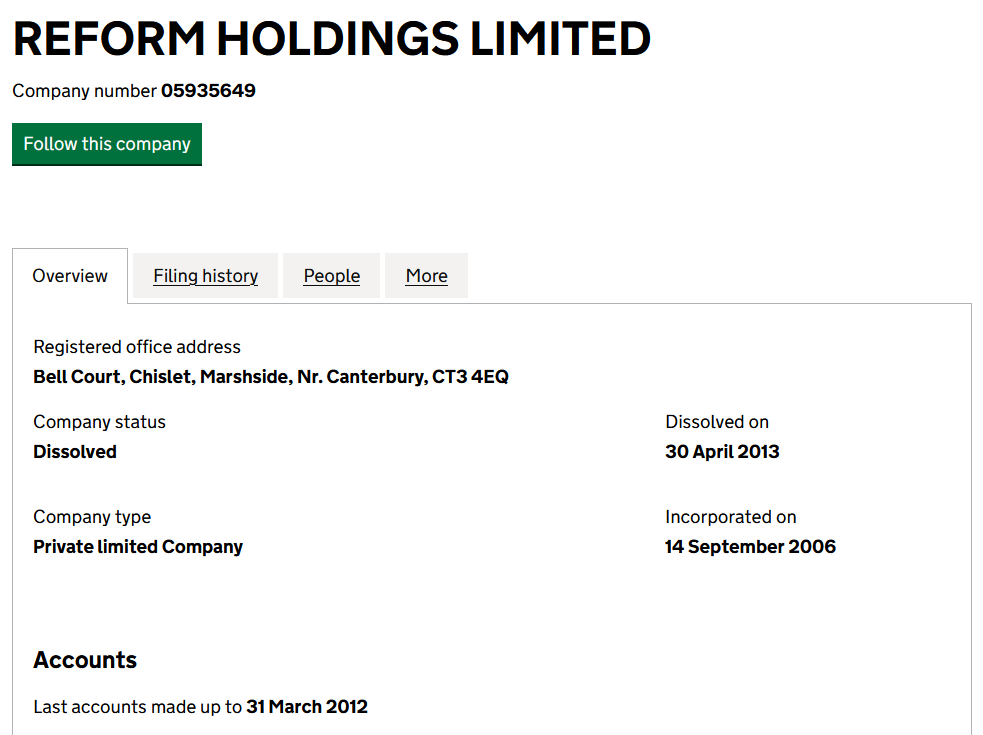The height and width of the screenshot is (735, 983).
Task: Open the More tab
Action: 426,276
